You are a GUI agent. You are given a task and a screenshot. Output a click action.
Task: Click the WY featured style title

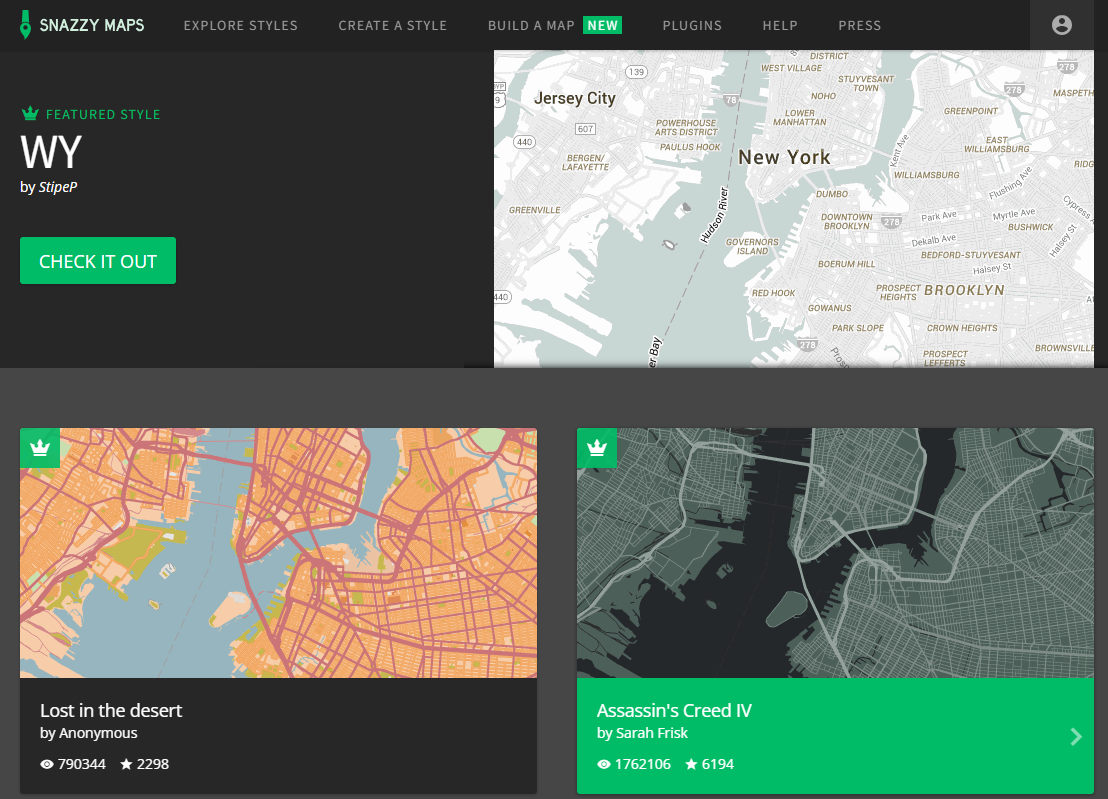51,152
